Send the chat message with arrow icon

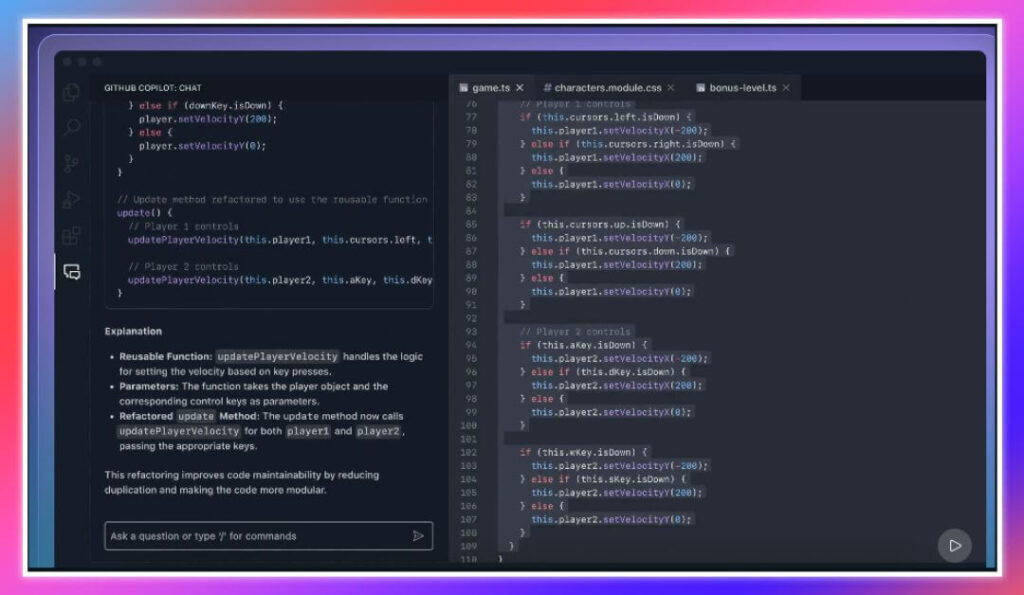click(418, 536)
